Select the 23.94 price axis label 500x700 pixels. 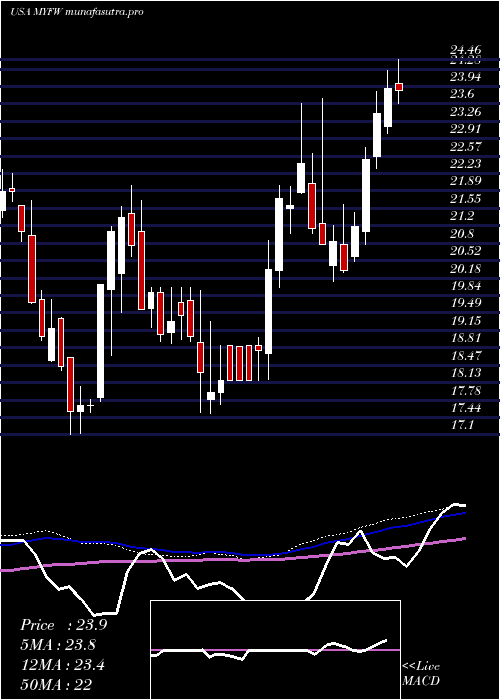click(466, 77)
